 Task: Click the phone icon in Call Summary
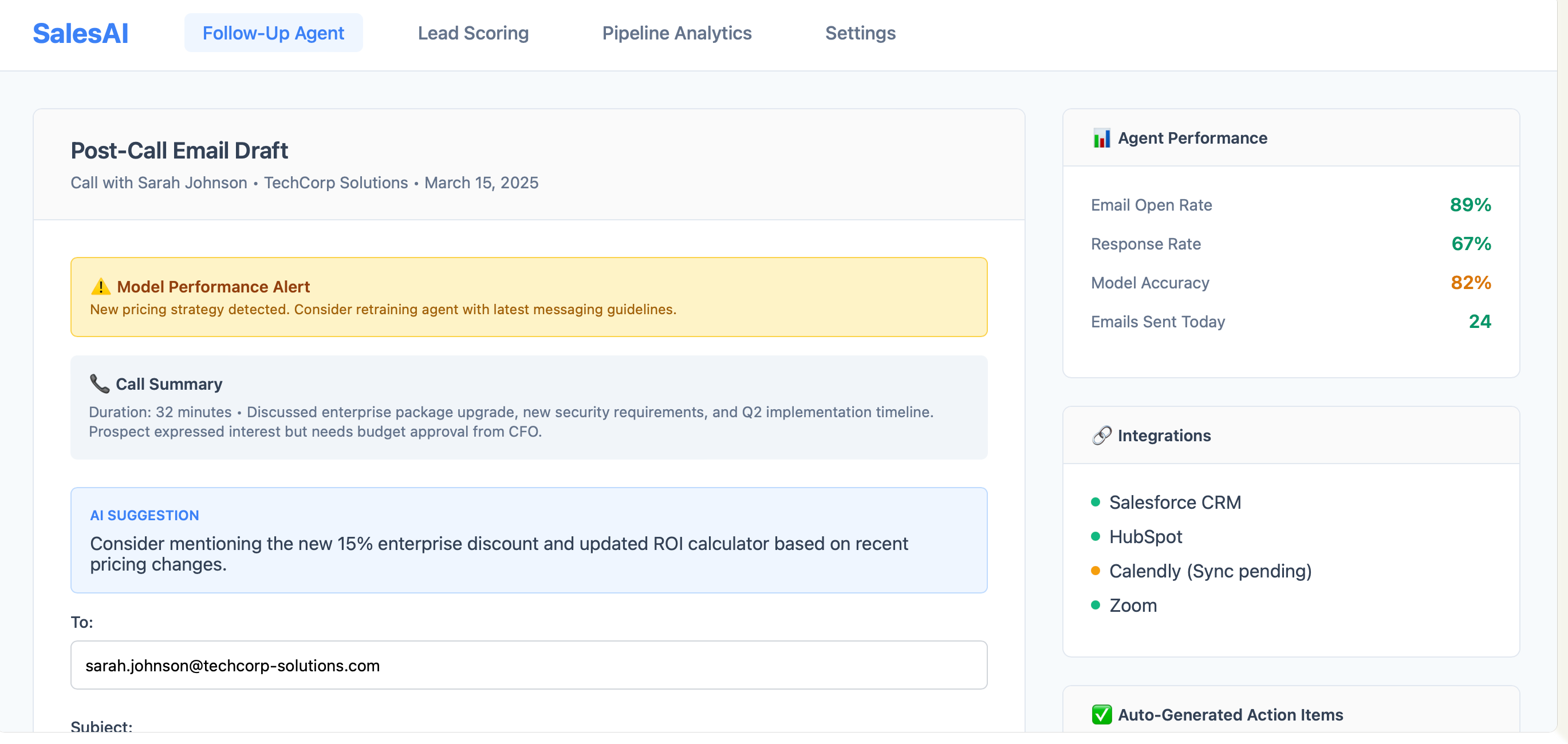point(99,383)
